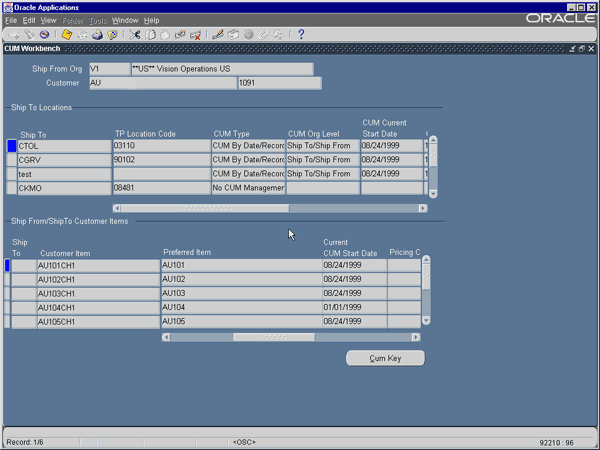
Task: Open the Tools menu
Action: (98, 20)
